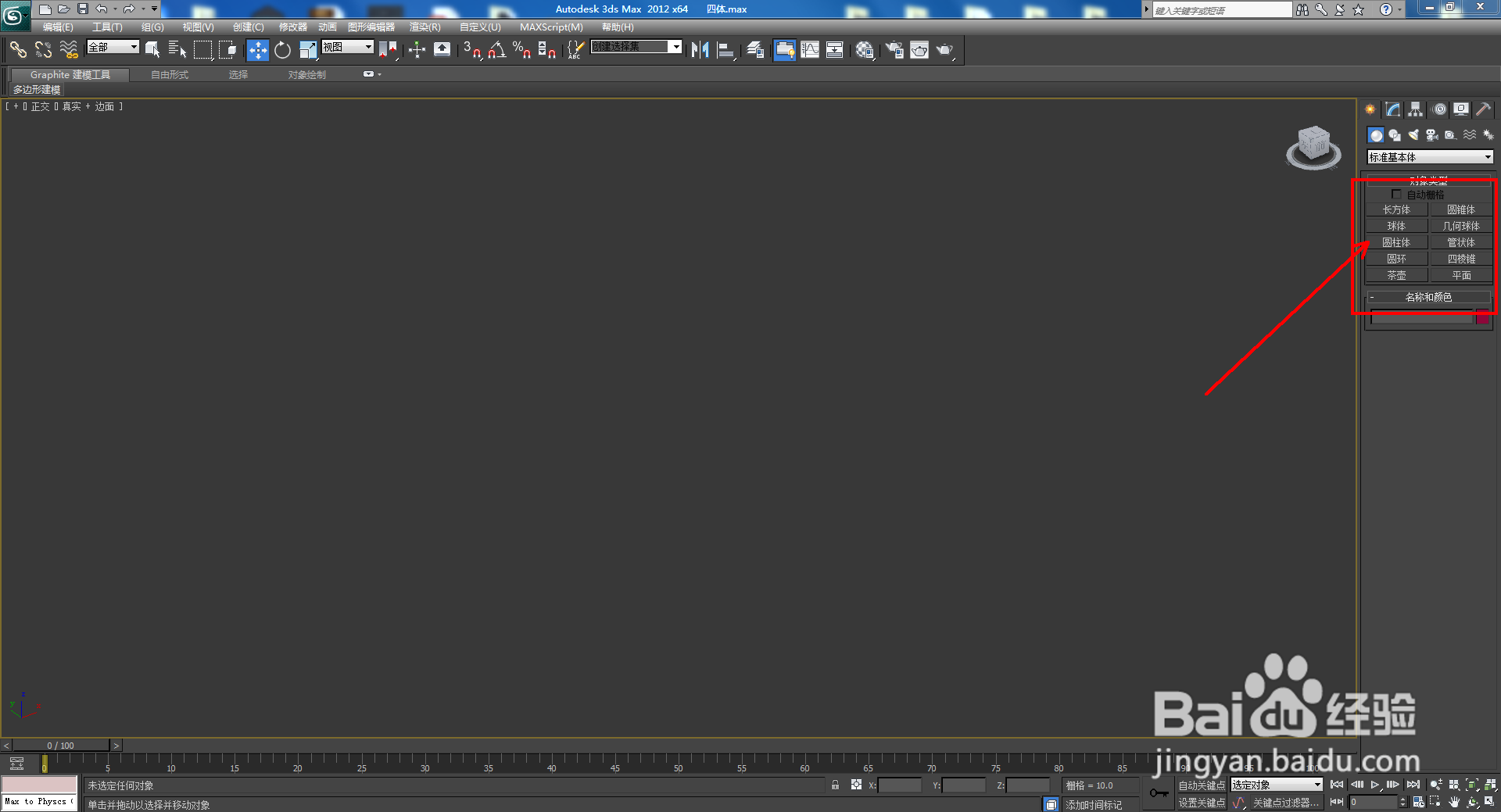Click the 平面 plane button
This screenshot has height=812, width=1501.
point(1461,275)
